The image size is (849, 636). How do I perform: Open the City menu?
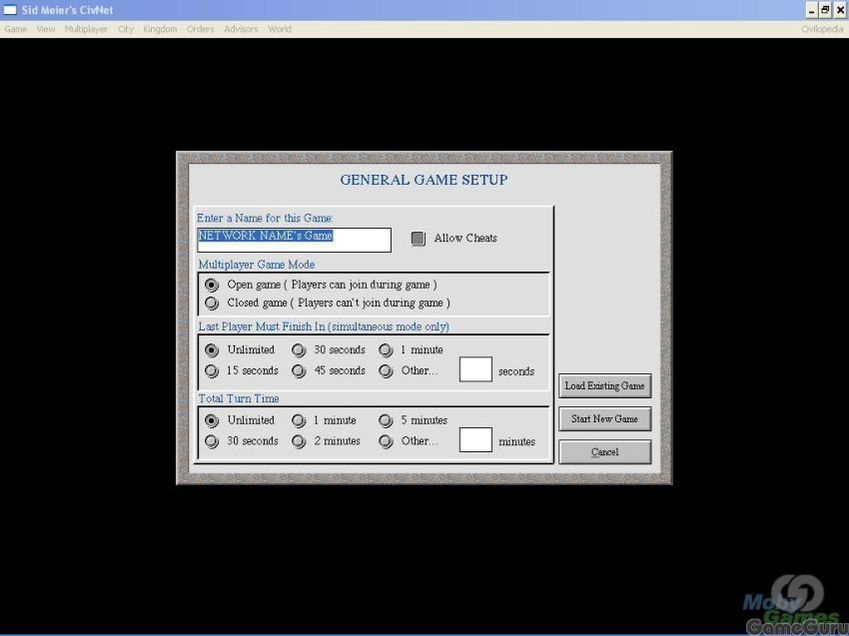coord(126,29)
